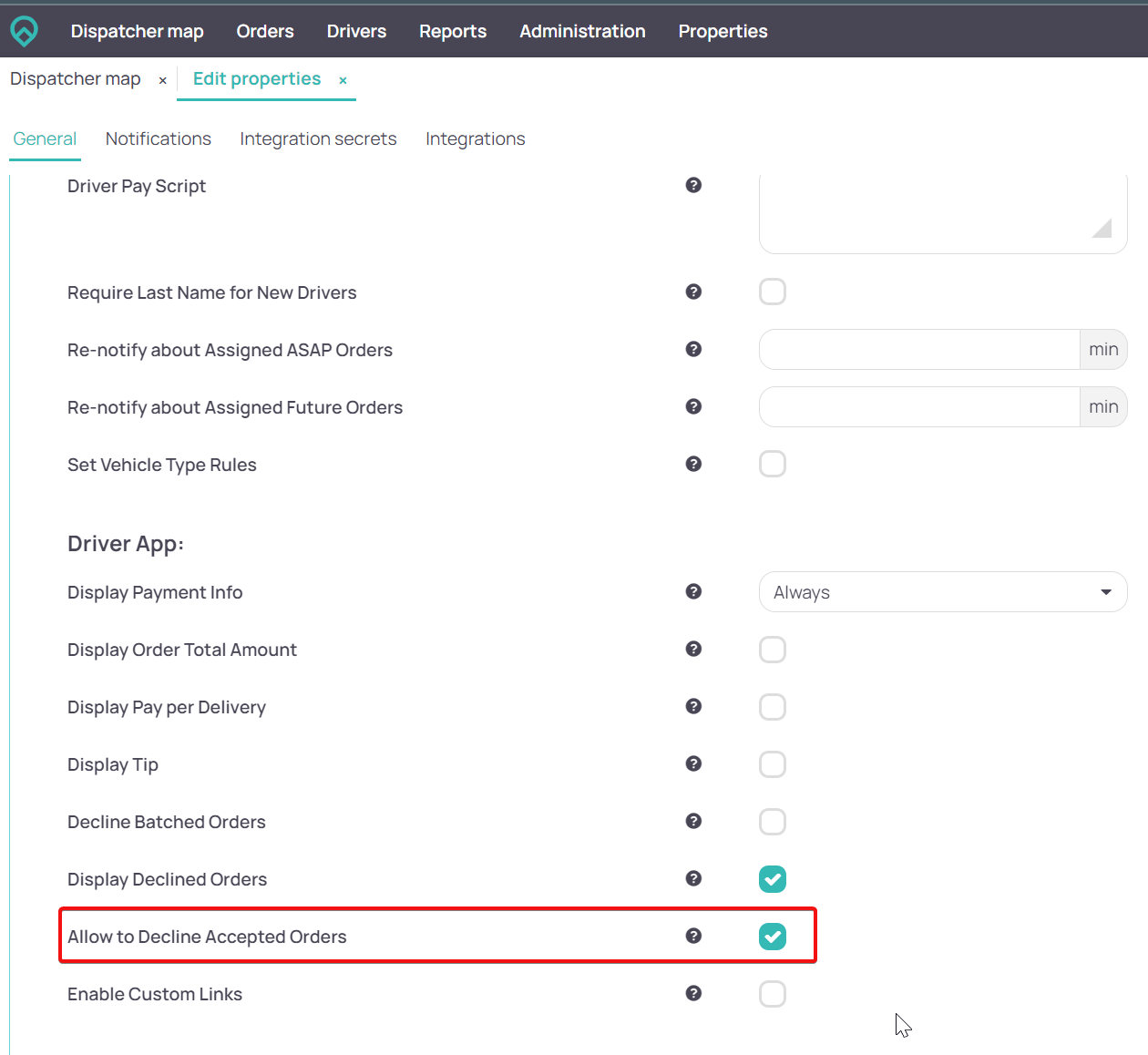Open help tooltip for Display Tip
Screen dimensions: 1148x1055
[x=693, y=763]
